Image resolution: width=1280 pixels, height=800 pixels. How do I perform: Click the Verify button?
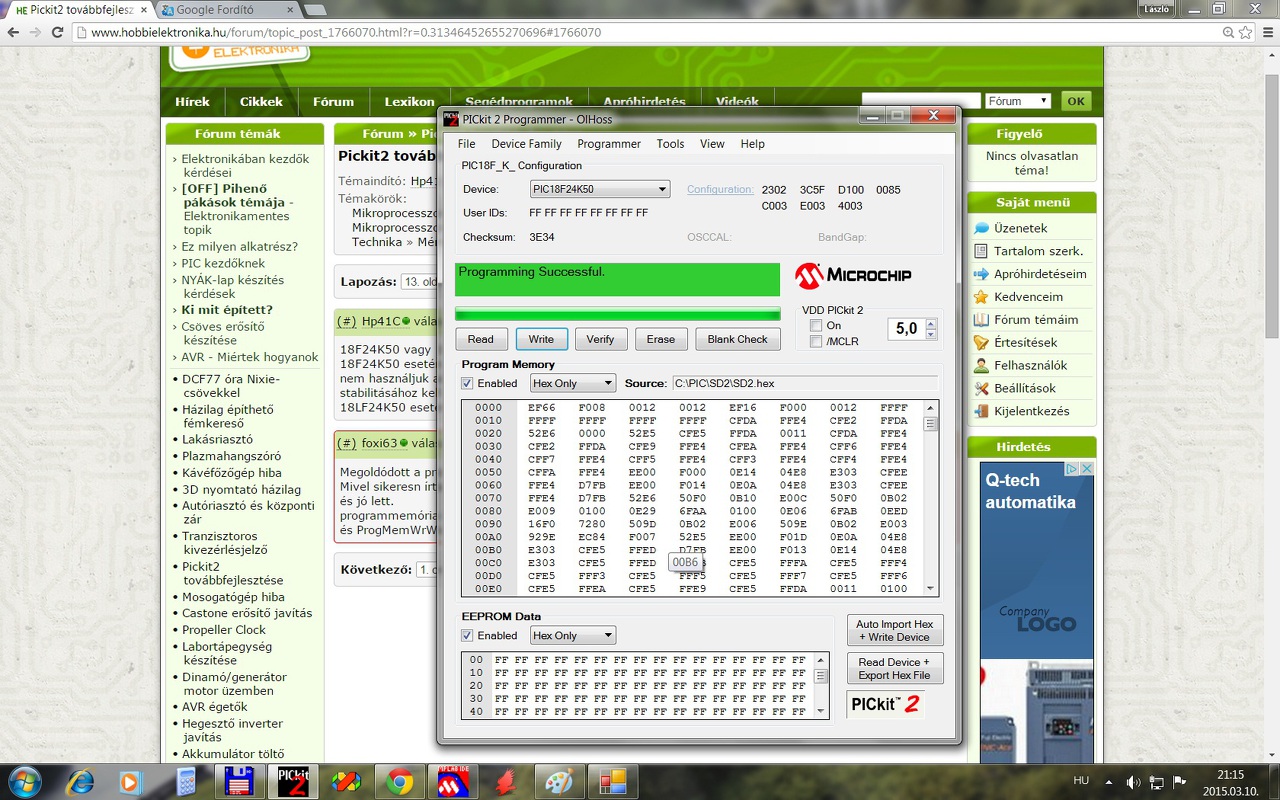[600, 339]
